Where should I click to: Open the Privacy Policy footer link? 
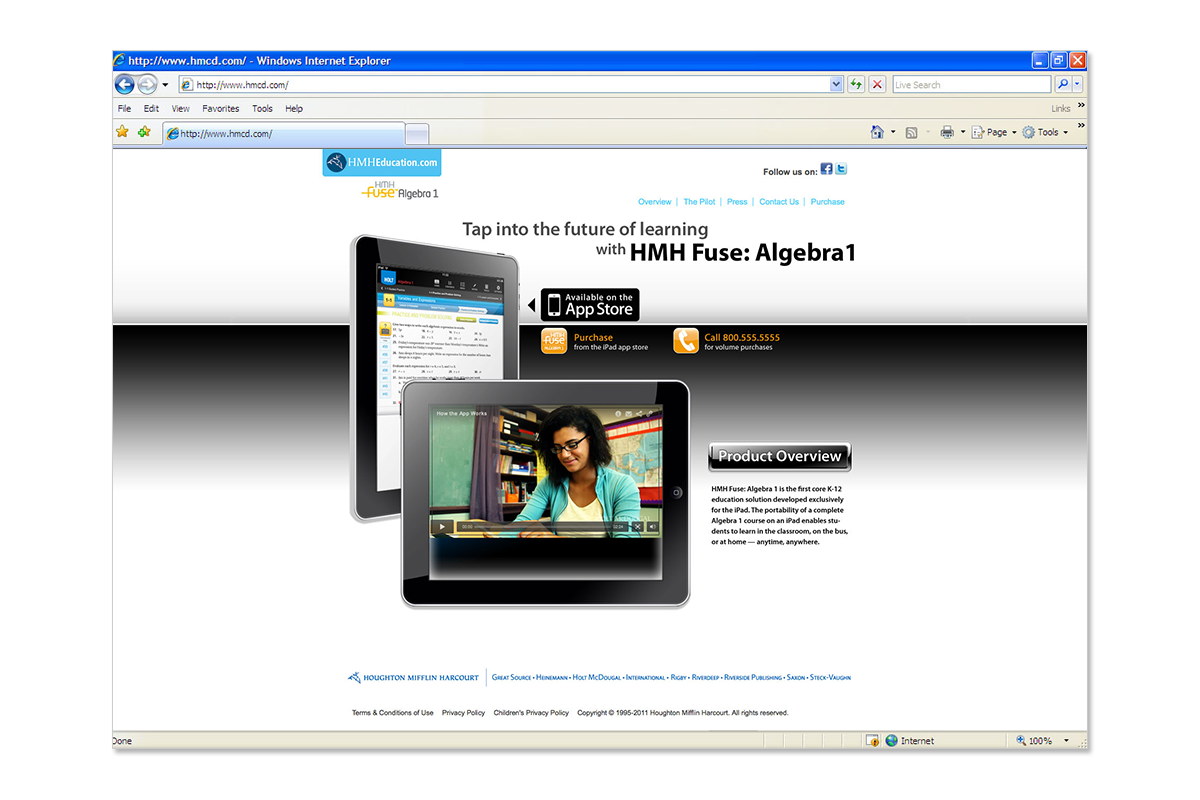463,713
